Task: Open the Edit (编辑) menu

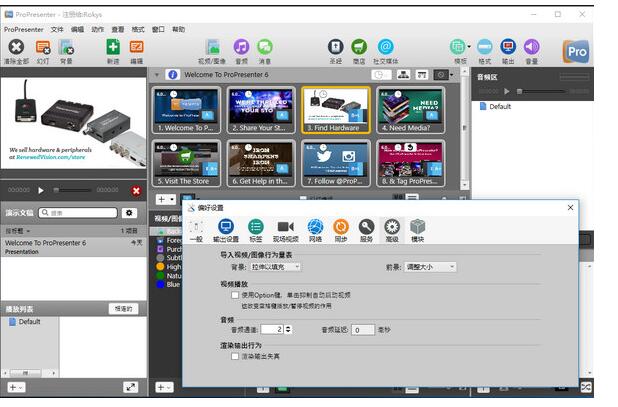Action: (x=77, y=30)
